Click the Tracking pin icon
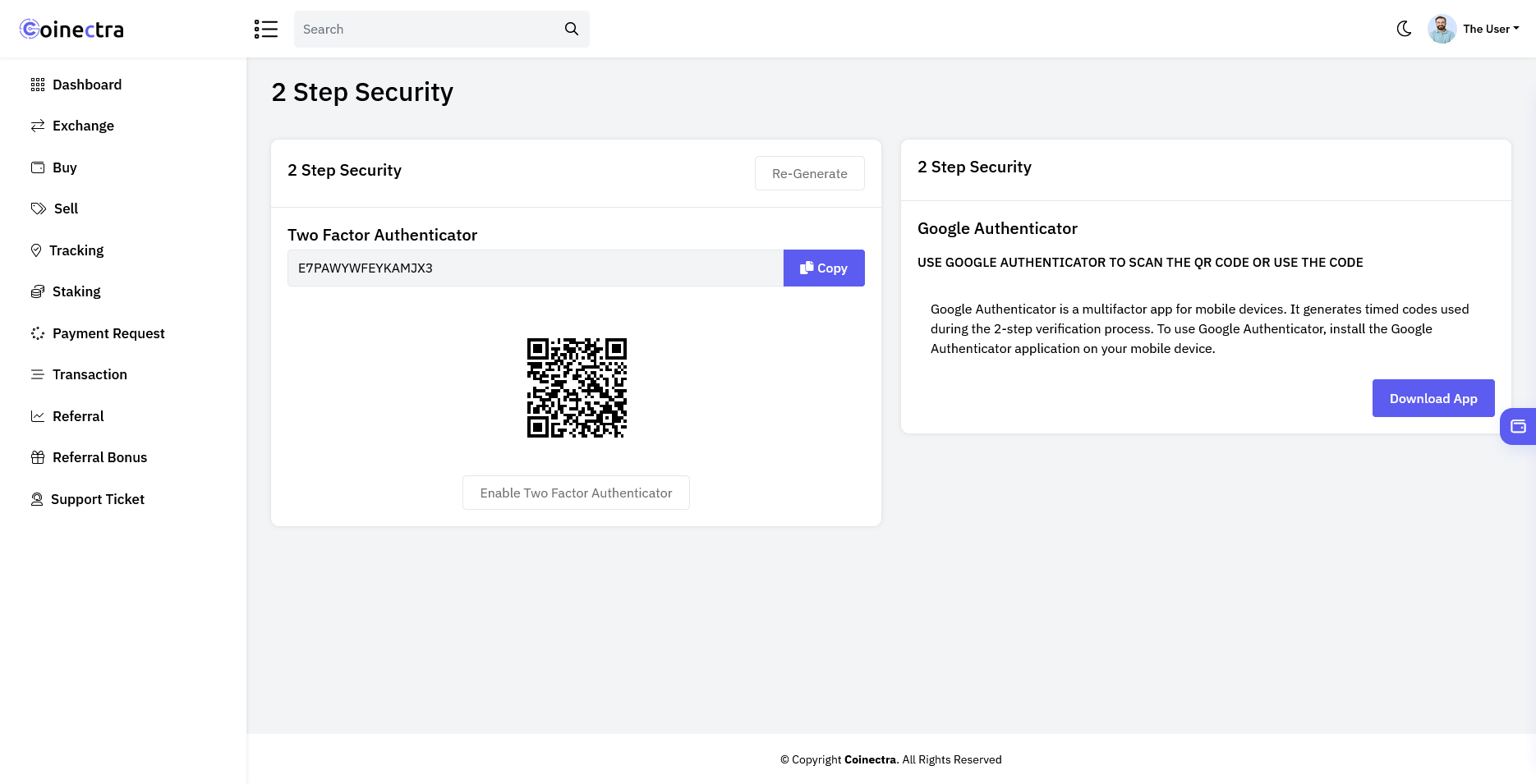The width and height of the screenshot is (1536, 784). click(36, 250)
